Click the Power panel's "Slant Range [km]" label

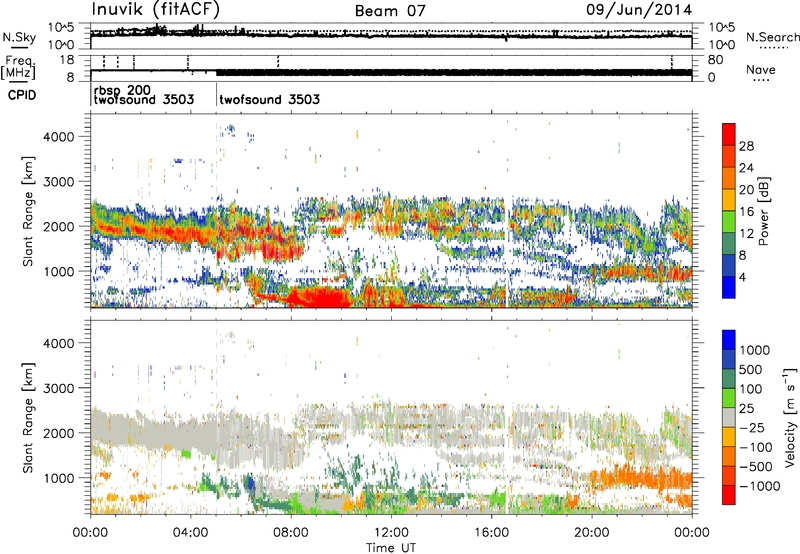[28, 211]
